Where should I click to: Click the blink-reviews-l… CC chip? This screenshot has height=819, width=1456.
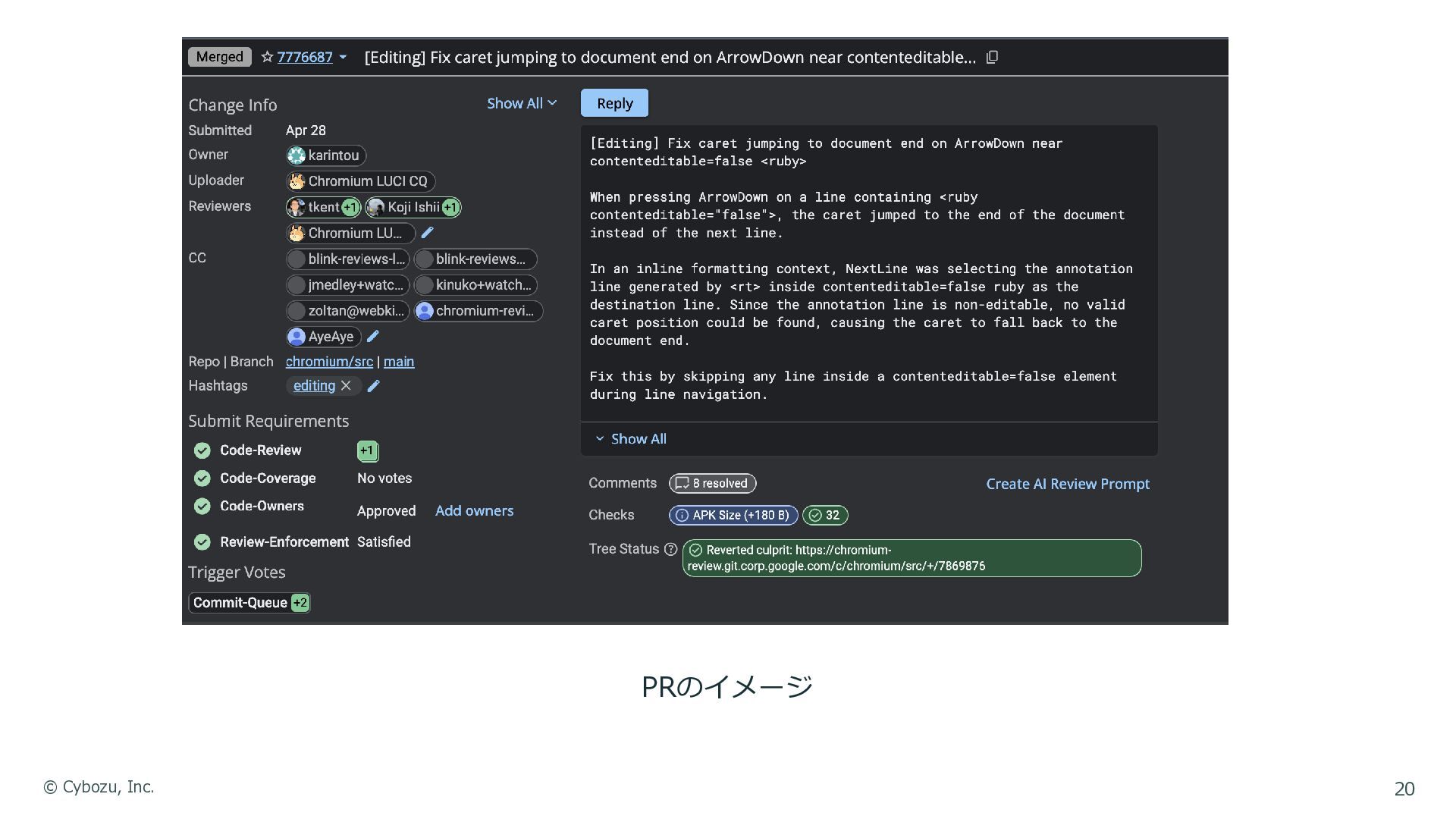[x=347, y=259]
